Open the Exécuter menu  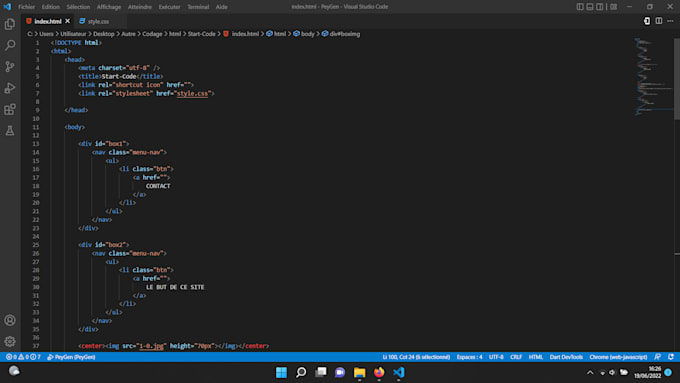tap(169, 7)
